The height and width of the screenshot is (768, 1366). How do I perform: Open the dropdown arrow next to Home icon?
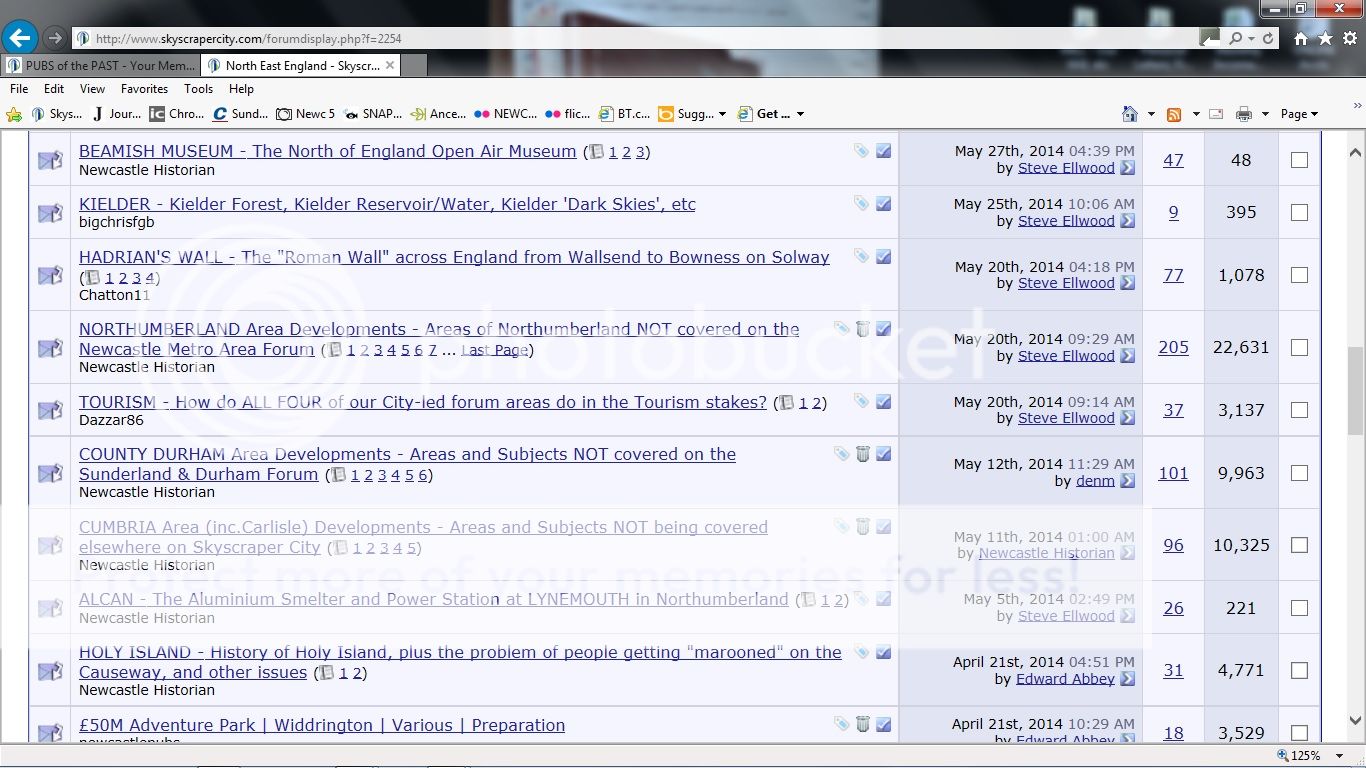[x=1151, y=114]
